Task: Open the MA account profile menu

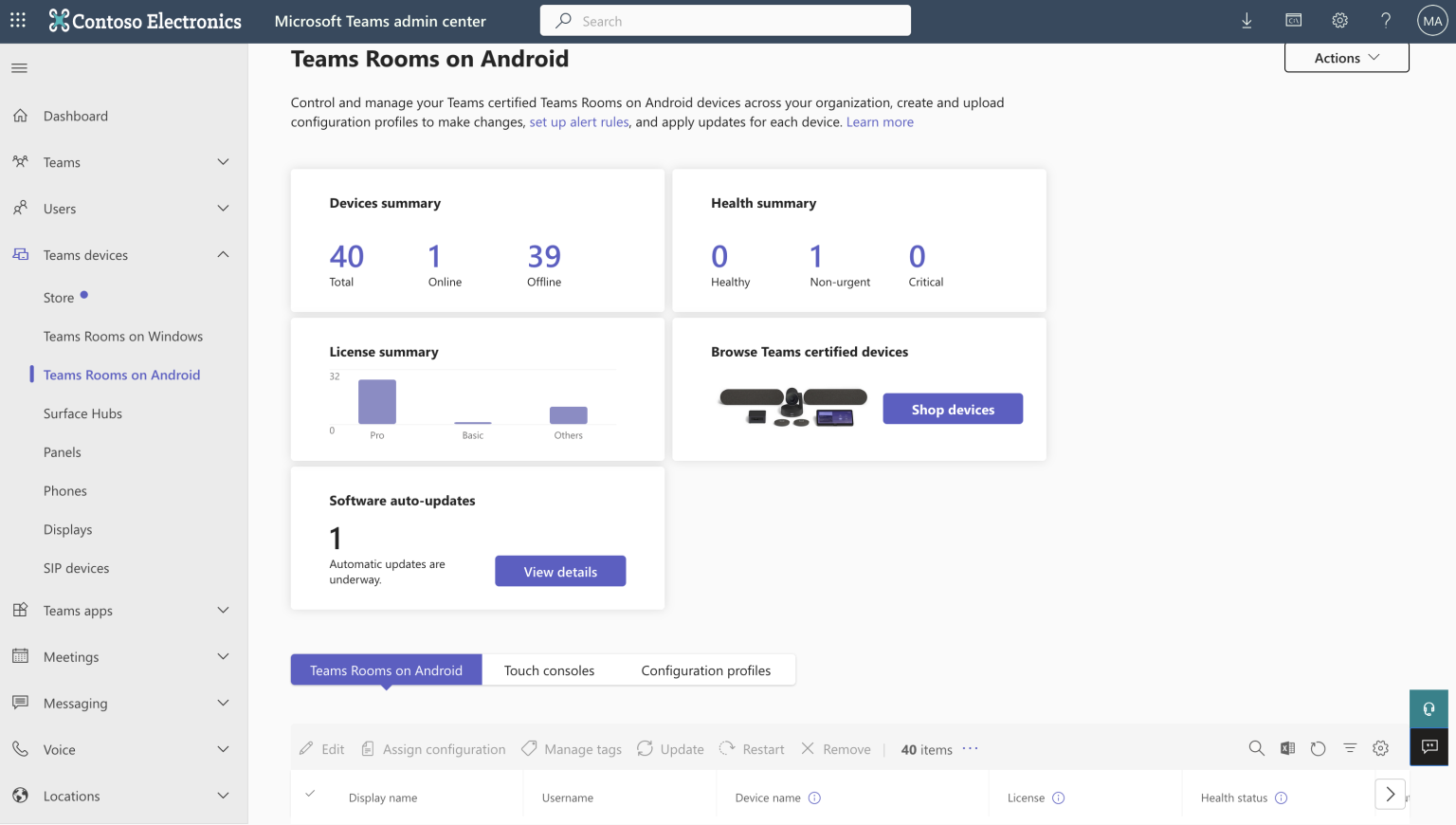Action: 1431,20
